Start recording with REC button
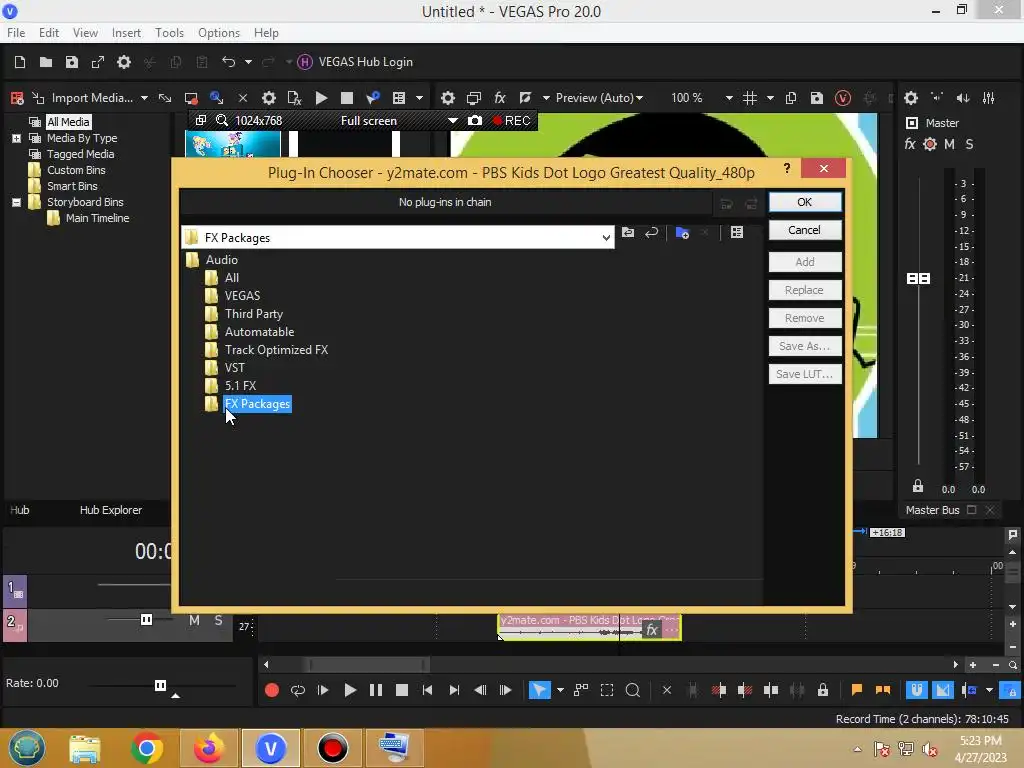The image size is (1024, 768). click(512, 121)
